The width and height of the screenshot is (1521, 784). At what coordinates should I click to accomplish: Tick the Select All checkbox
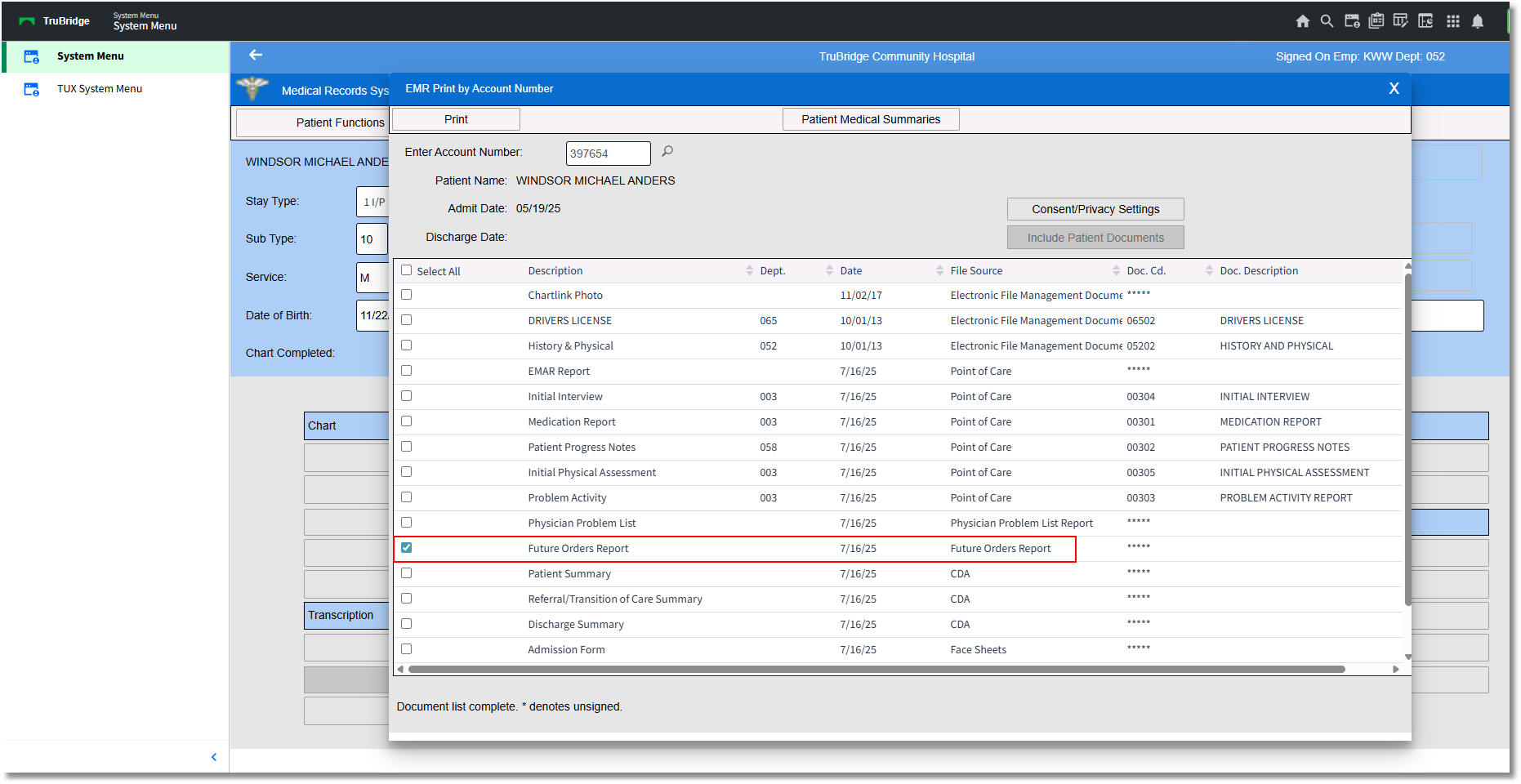pos(407,270)
